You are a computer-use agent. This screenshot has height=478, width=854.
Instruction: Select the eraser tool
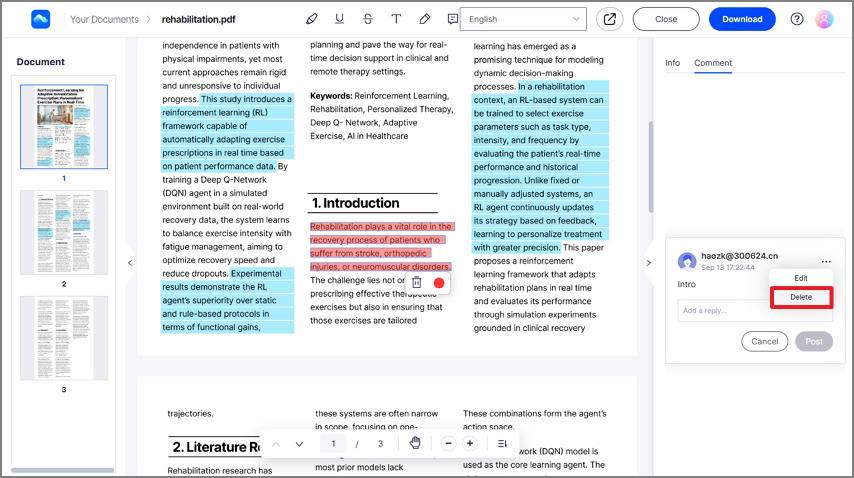[425, 19]
